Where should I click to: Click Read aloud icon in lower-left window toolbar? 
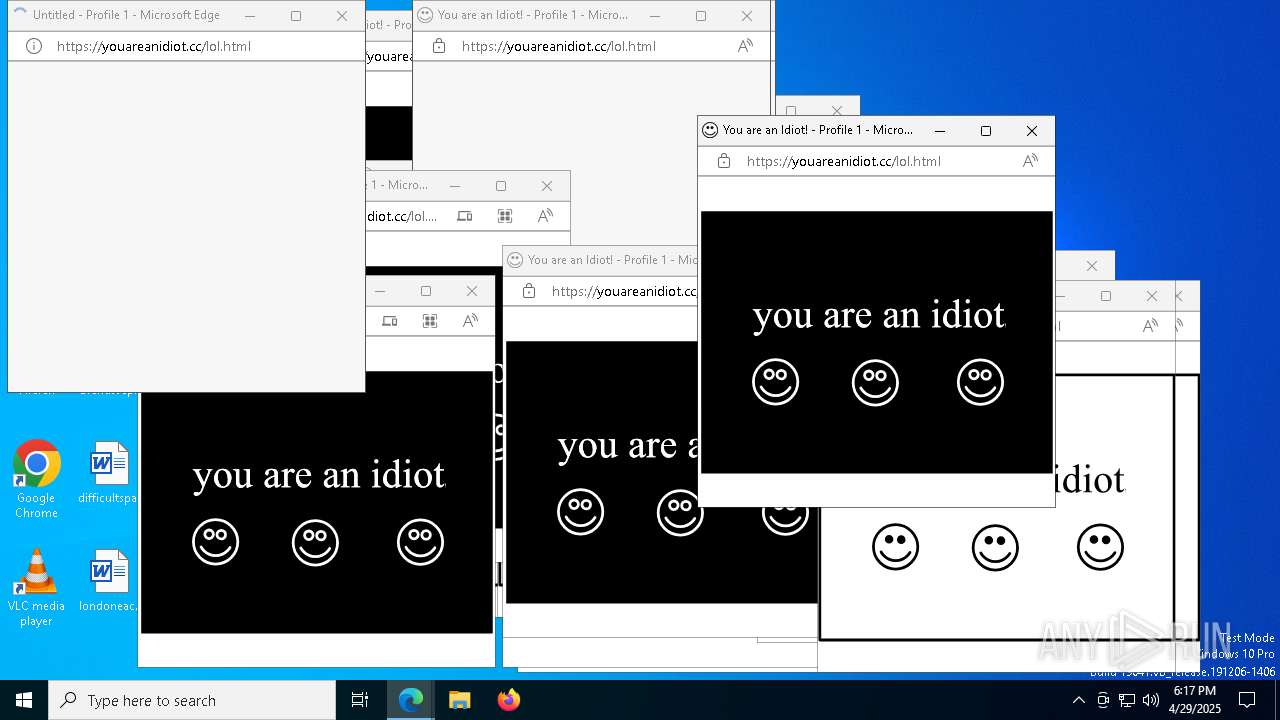[470, 321]
